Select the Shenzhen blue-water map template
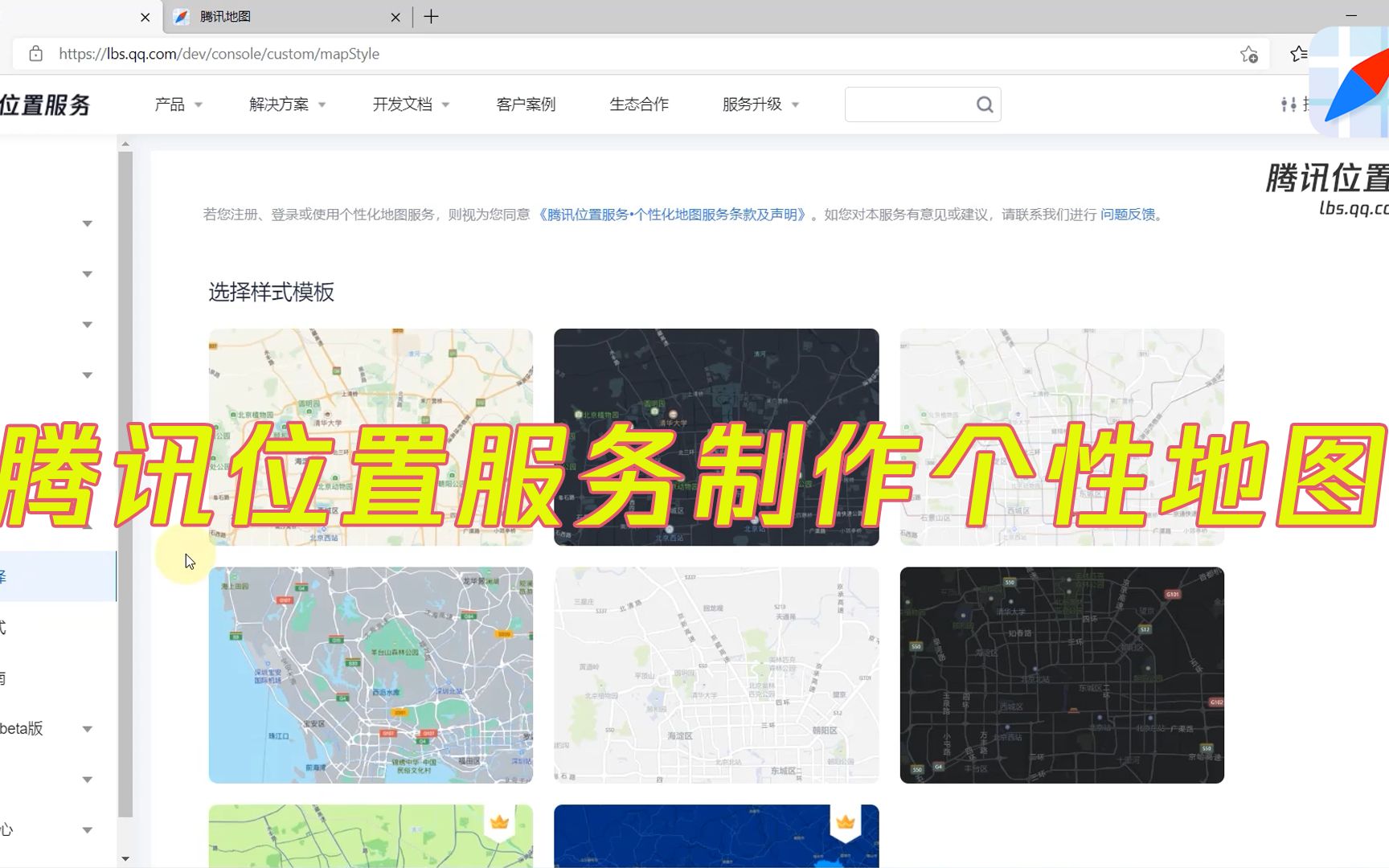This screenshot has height=868, width=1389. pos(371,675)
